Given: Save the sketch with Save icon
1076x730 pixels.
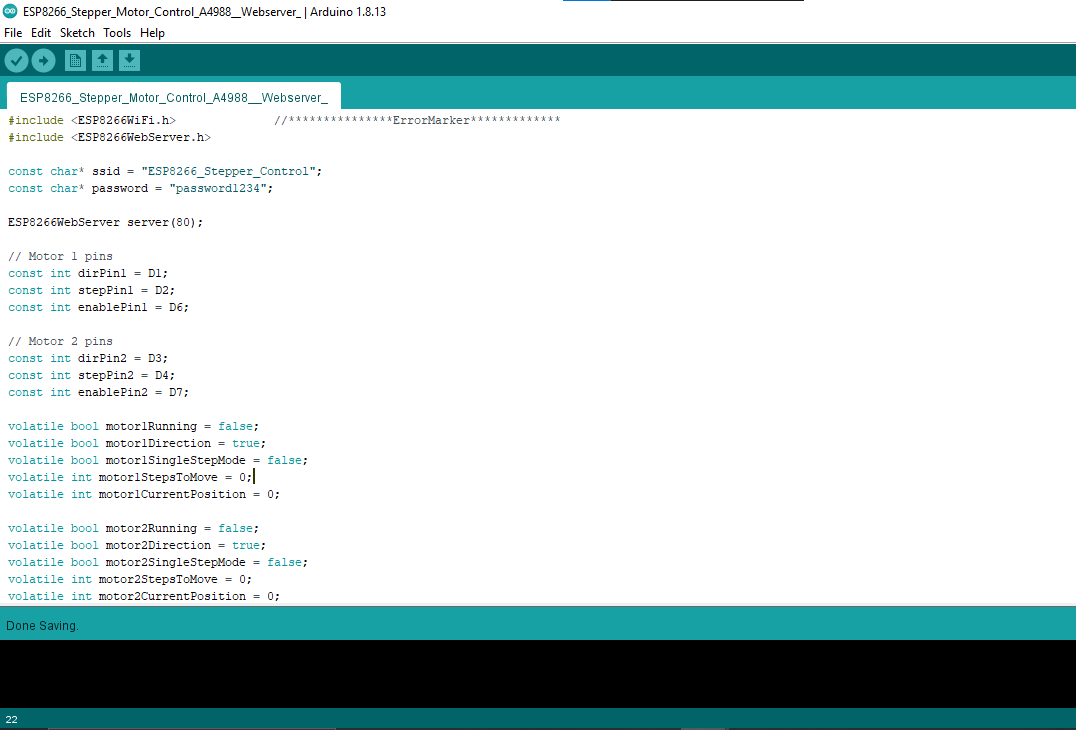Looking at the screenshot, I should coord(129,61).
